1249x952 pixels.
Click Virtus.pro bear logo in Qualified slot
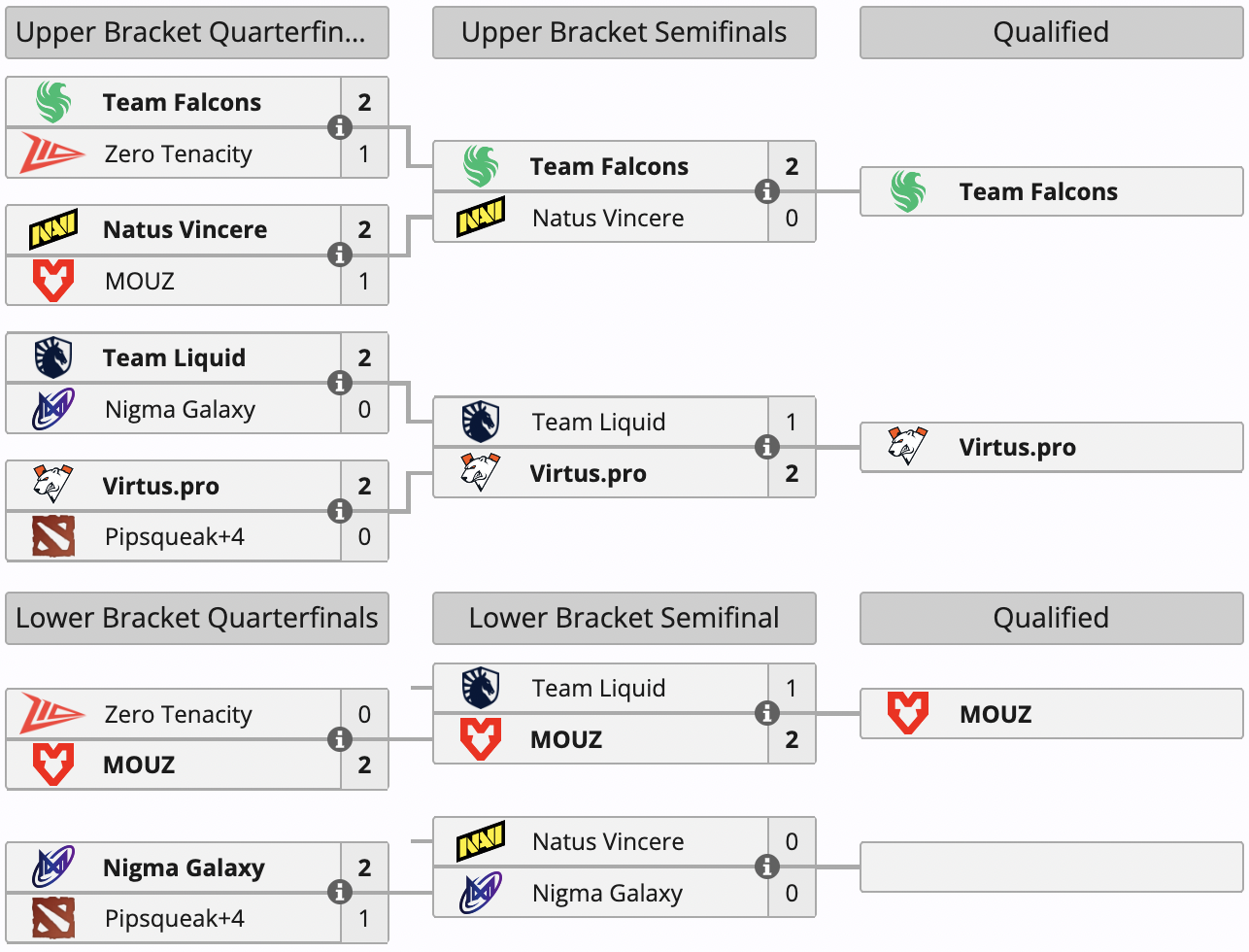[907, 446]
